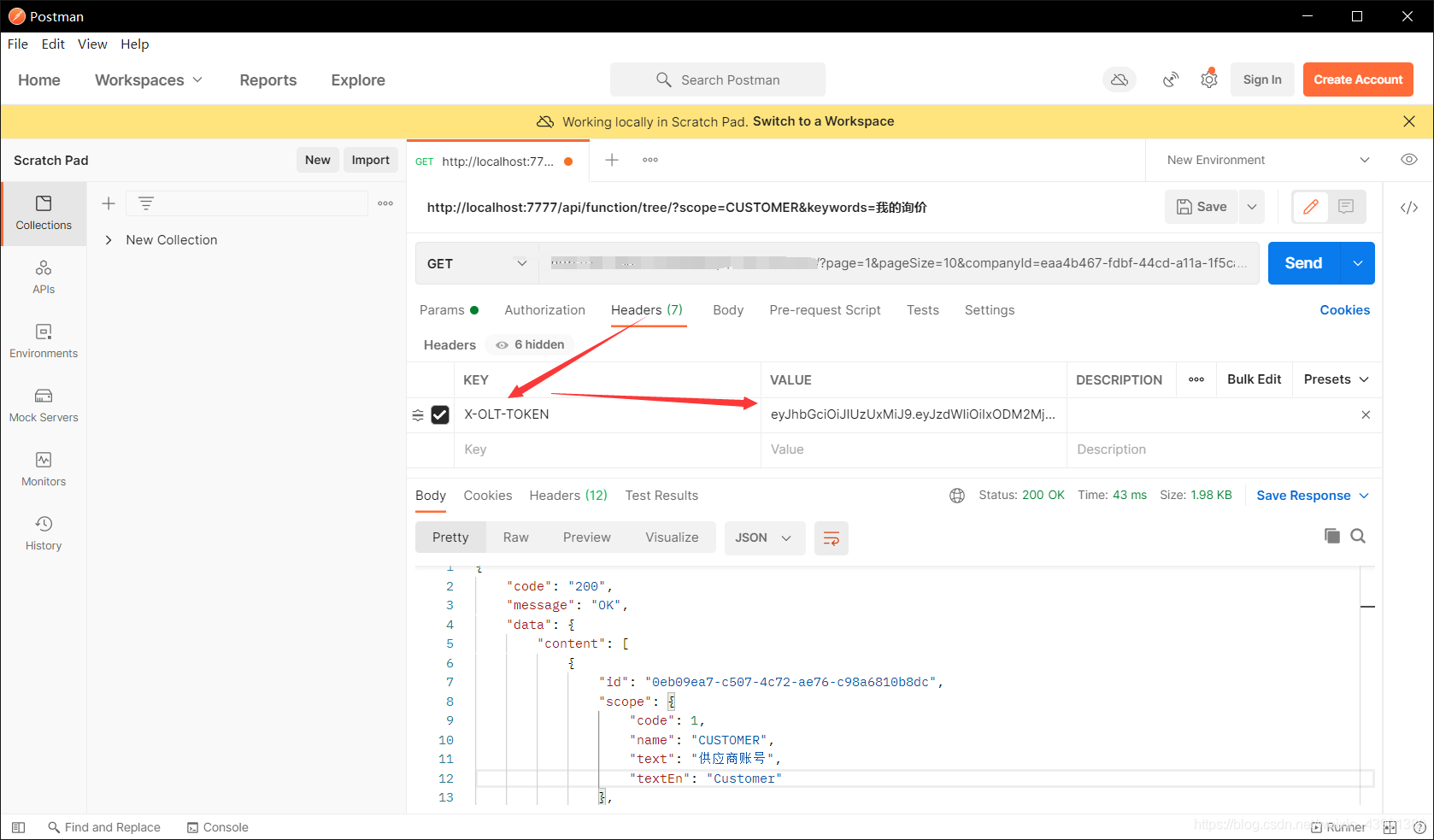Open the Pre-request Script tab
The height and width of the screenshot is (840, 1434).
[825, 310]
